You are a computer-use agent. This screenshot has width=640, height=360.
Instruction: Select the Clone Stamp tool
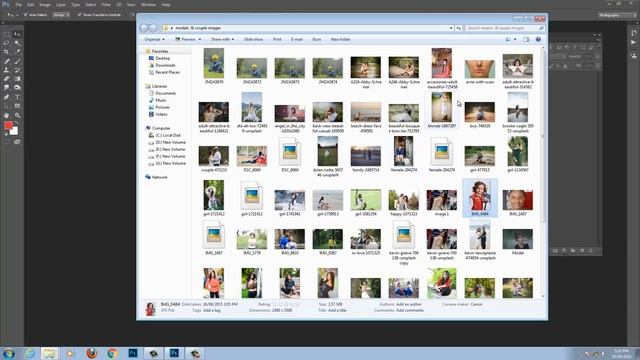[7, 70]
